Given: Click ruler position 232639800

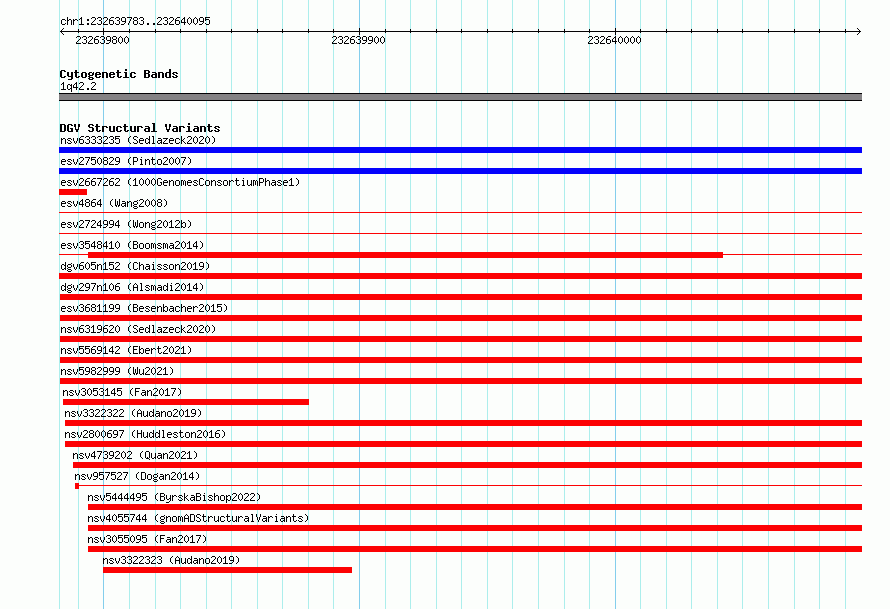Looking at the screenshot, I should [x=102, y=40].
